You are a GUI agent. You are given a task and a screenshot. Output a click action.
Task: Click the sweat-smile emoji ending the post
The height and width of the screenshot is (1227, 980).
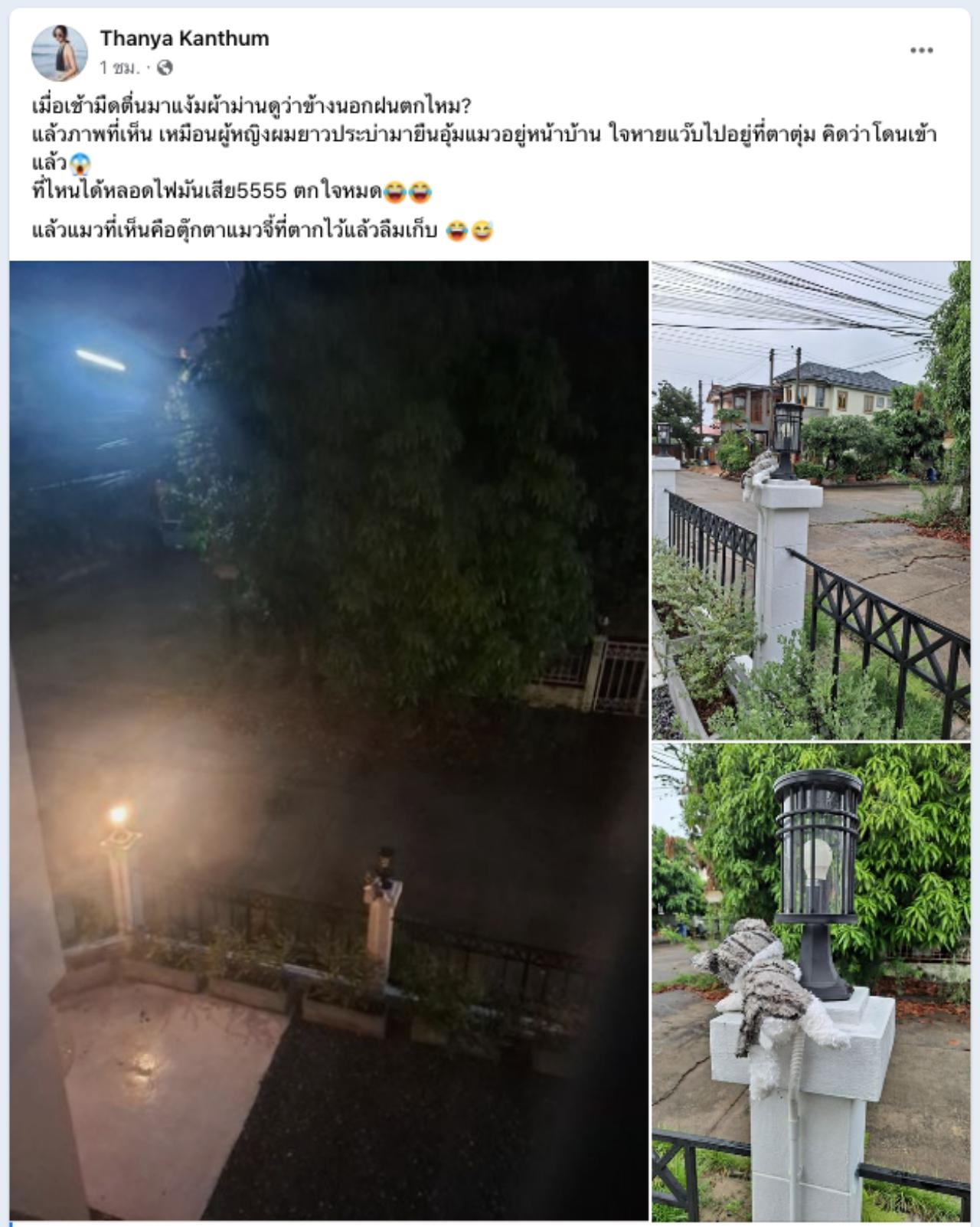click(482, 231)
